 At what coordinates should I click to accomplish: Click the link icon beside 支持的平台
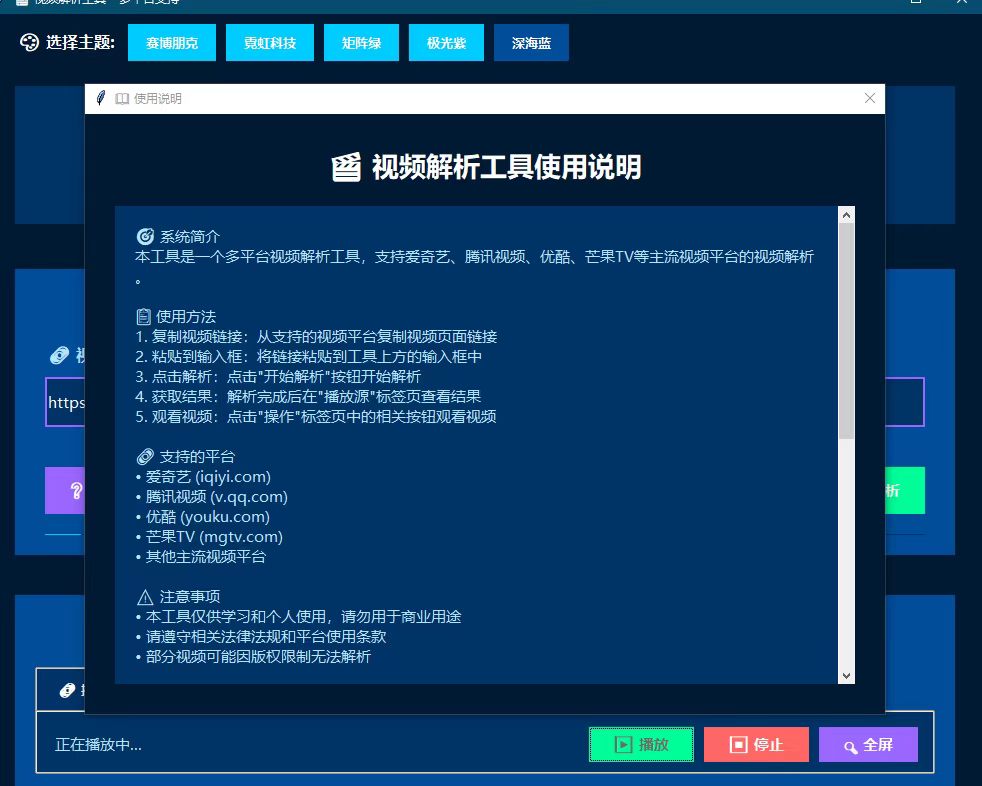pyautogui.click(x=145, y=457)
